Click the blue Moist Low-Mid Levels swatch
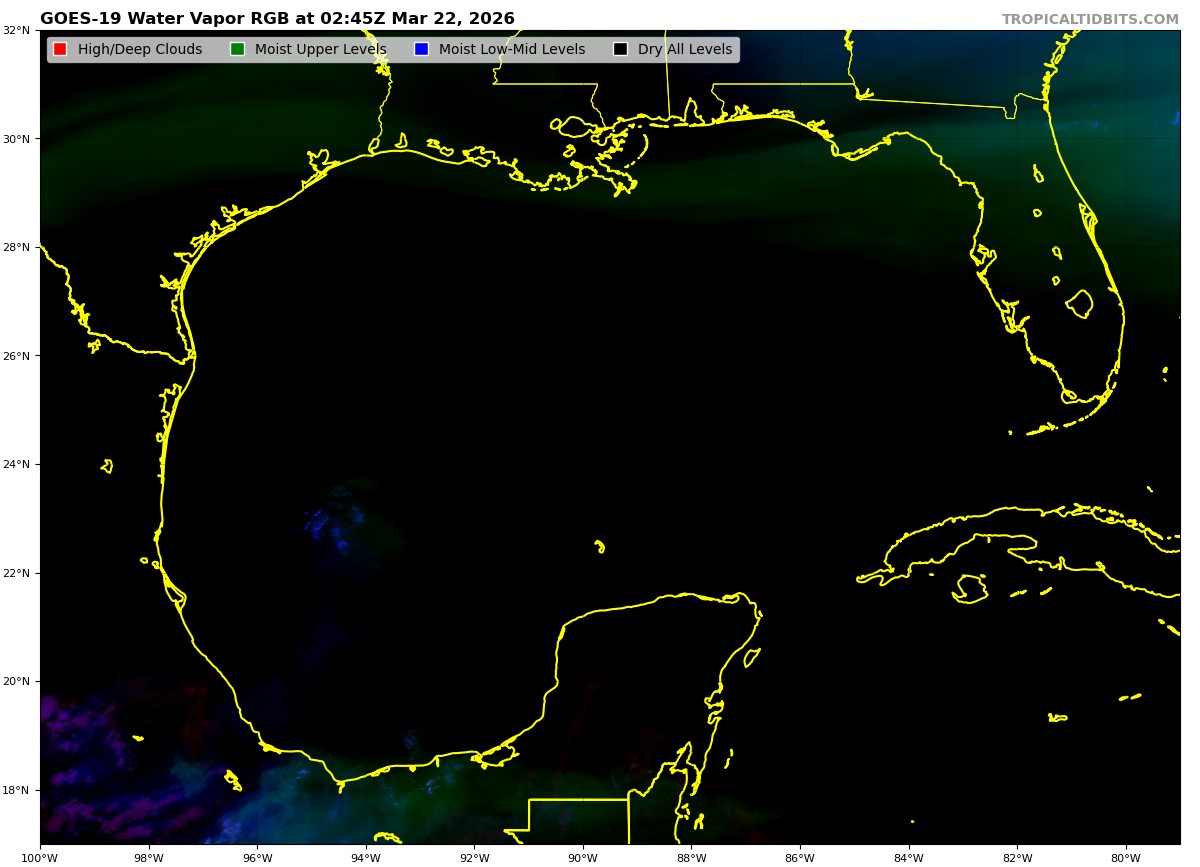This screenshot has height=867, width=1200. click(421, 49)
